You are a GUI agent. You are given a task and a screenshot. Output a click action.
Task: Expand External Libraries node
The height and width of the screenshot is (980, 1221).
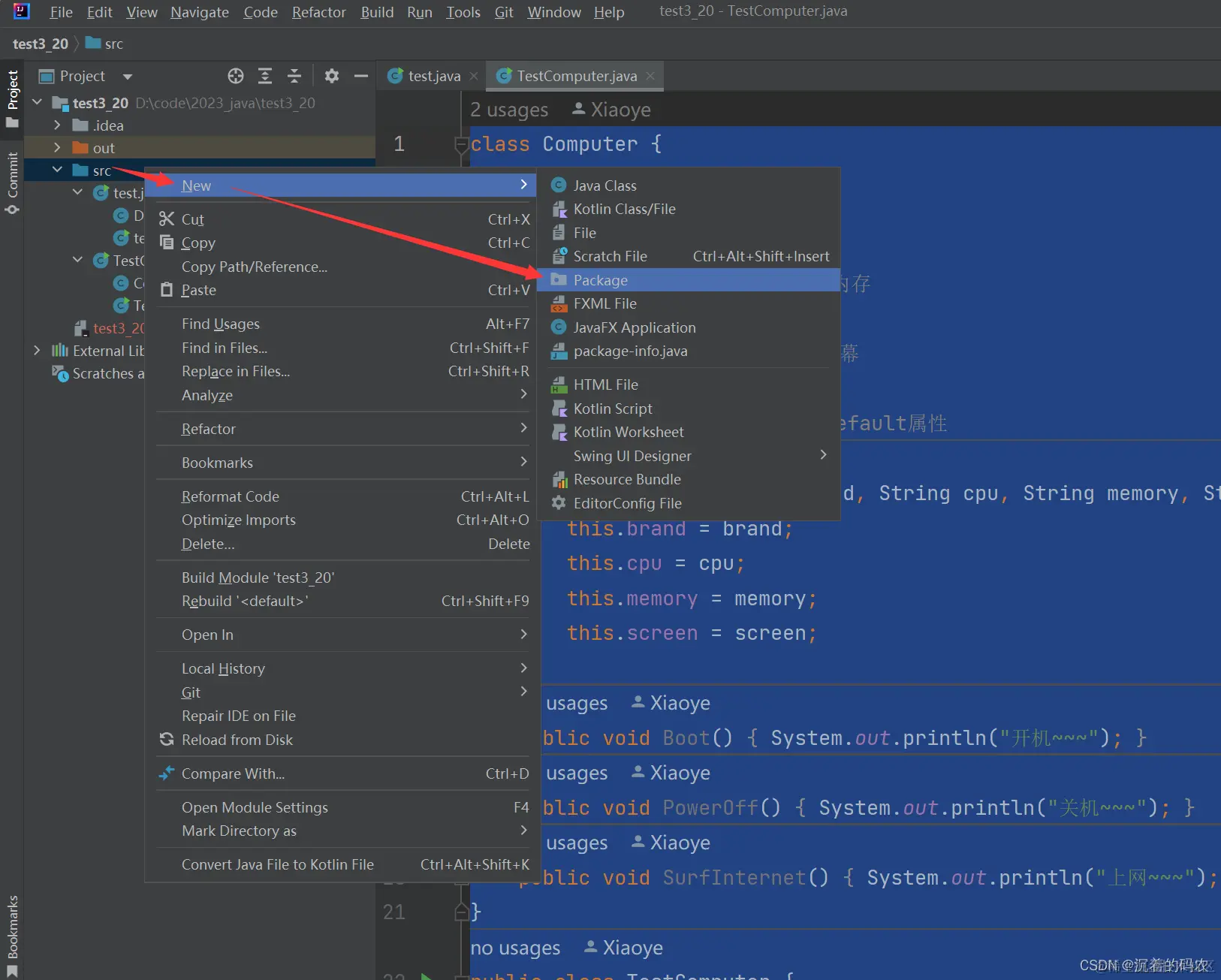click(x=37, y=350)
